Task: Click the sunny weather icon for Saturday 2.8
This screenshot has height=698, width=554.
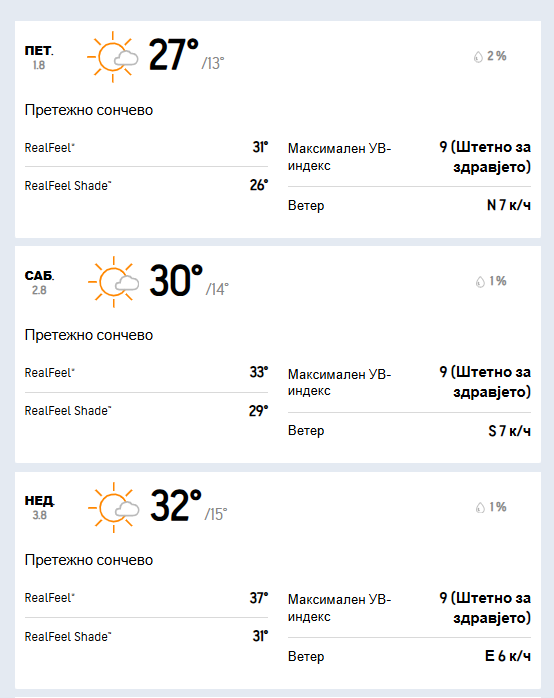Action: tap(113, 282)
